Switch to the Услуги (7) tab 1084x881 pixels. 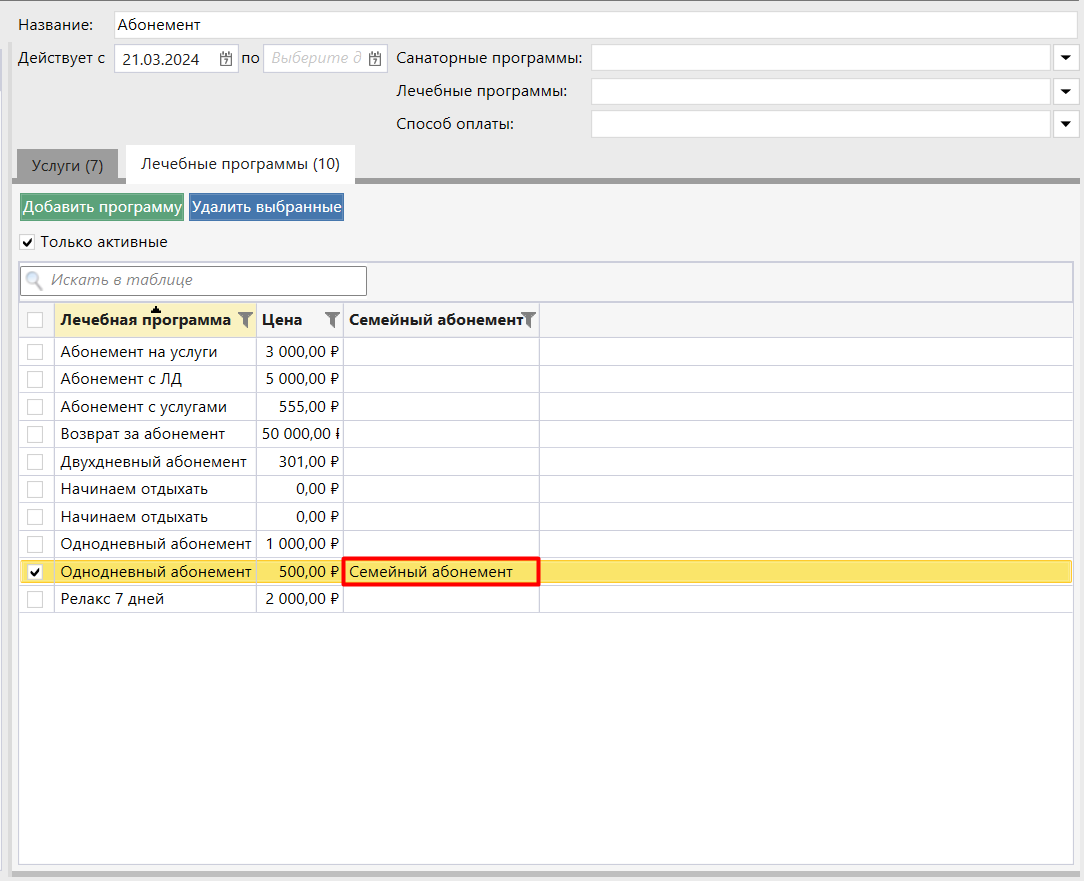(67, 165)
